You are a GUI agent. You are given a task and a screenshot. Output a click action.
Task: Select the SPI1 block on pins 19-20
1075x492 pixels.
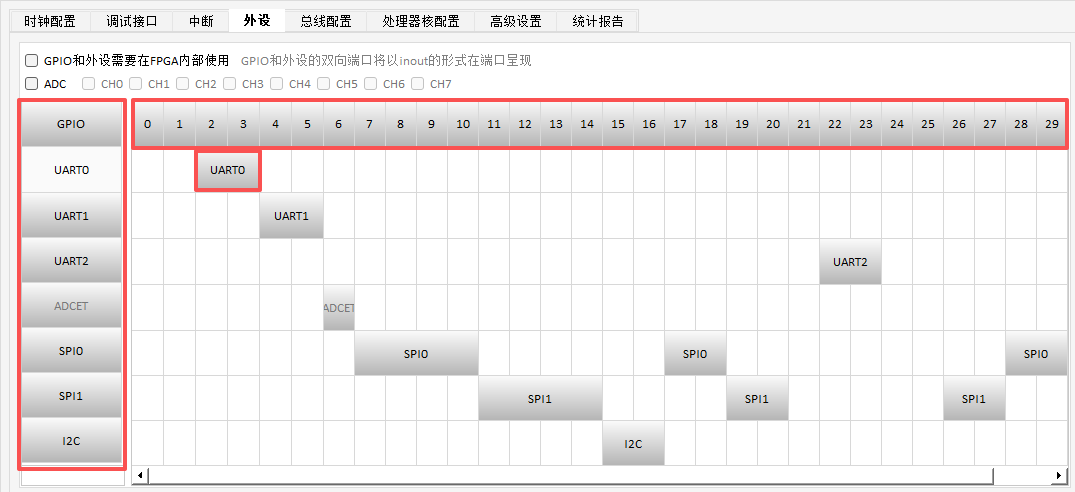click(x=757, y=398)
